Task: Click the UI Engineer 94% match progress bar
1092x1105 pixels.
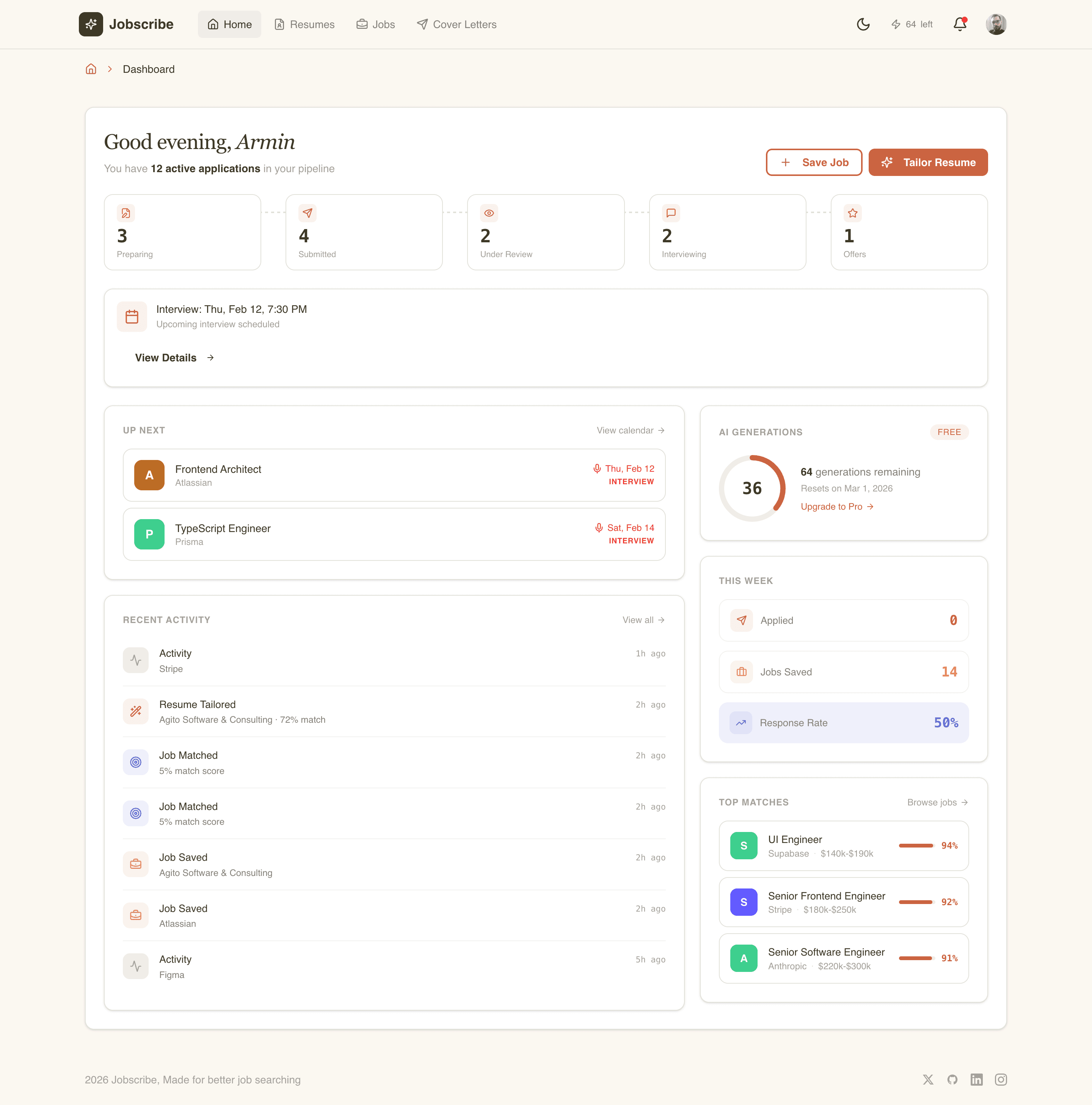Action: click(x=918, y=845)
